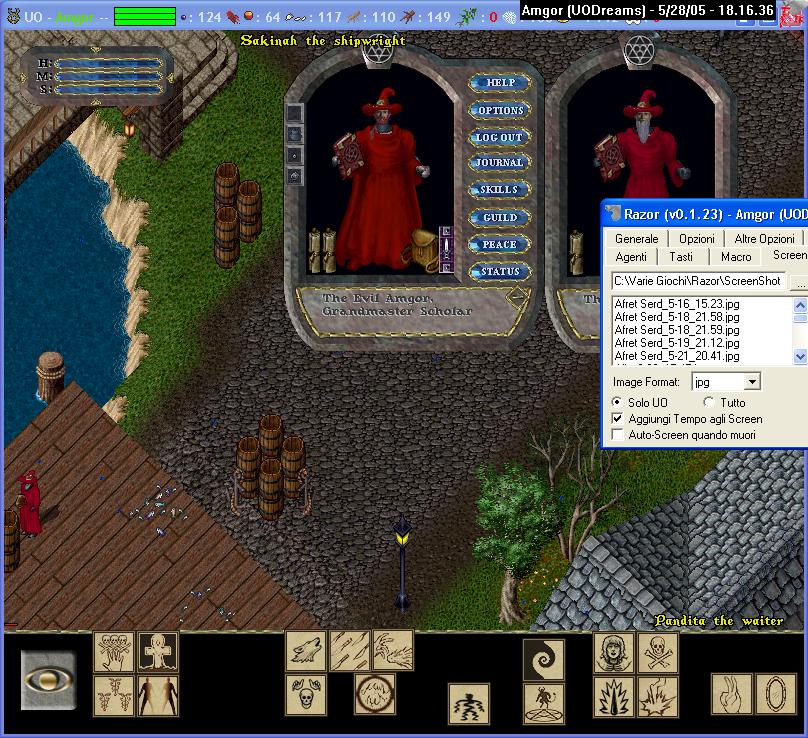Screen dimensions: 808x738
Task: Cast the slashing blades spell icon
Action: (x=349, y=650)
